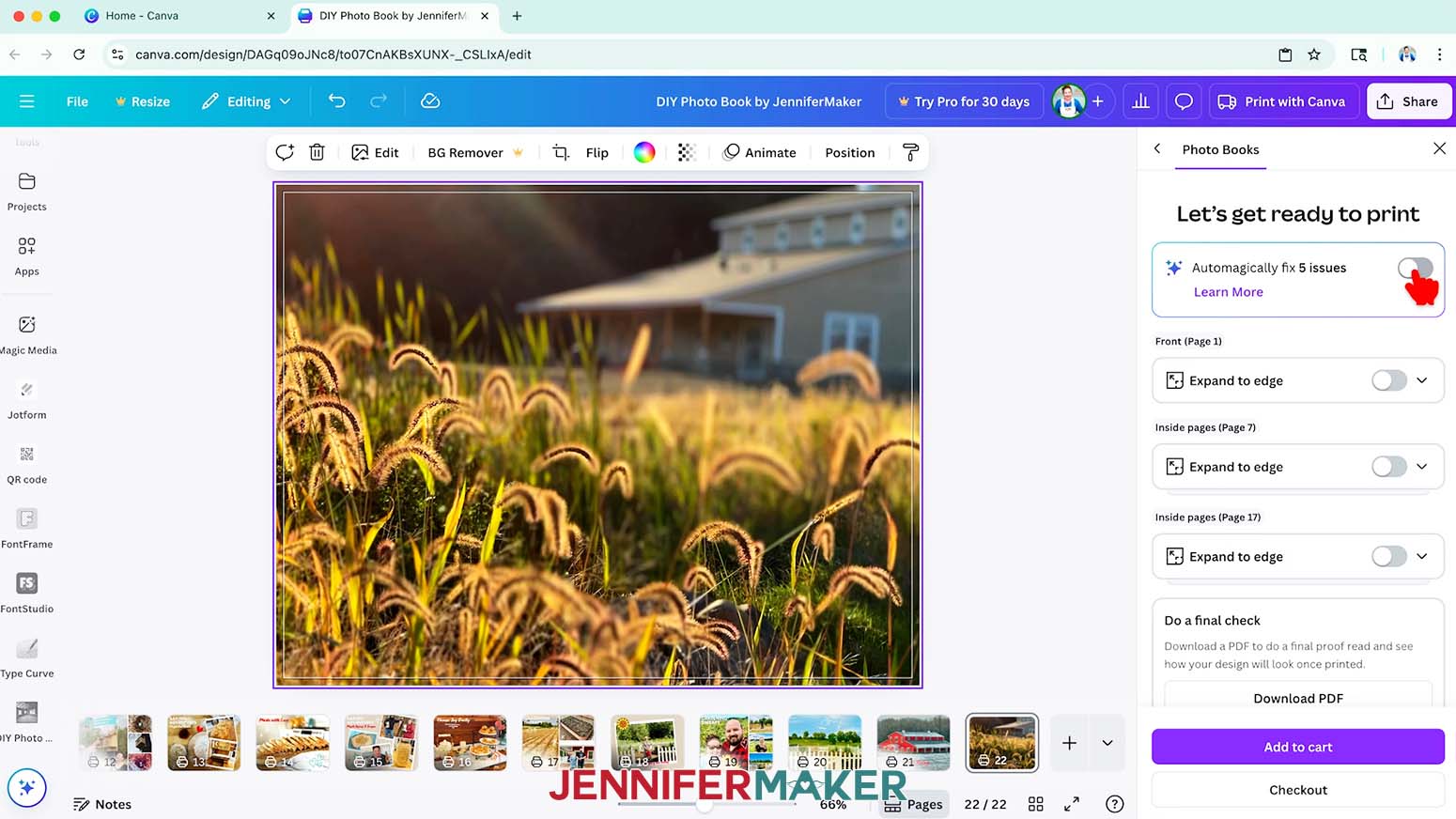Click the Learn More link
This screenshot has width=1456, height=819.
point(1228,292)
